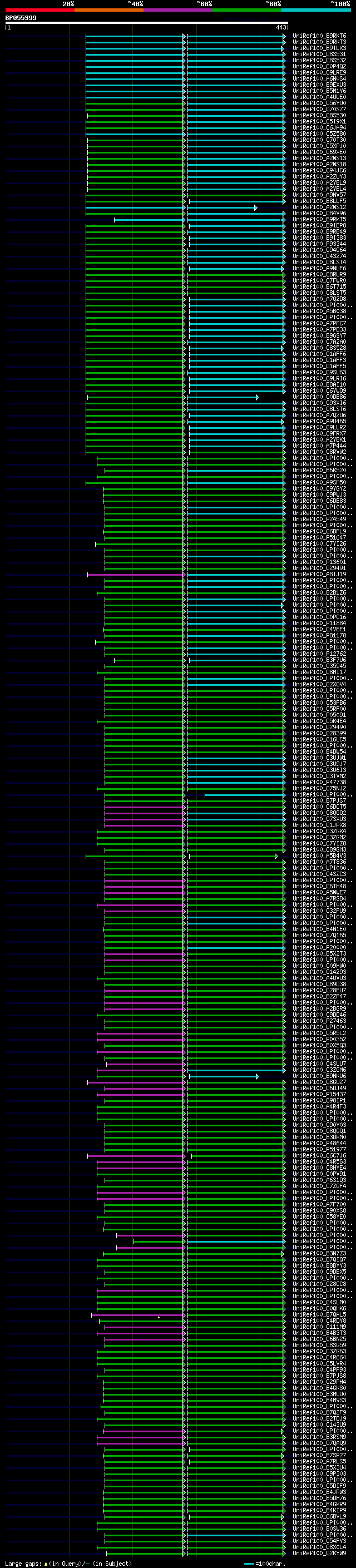Select hit UniRef100_B6T715

tap(319, 286)
